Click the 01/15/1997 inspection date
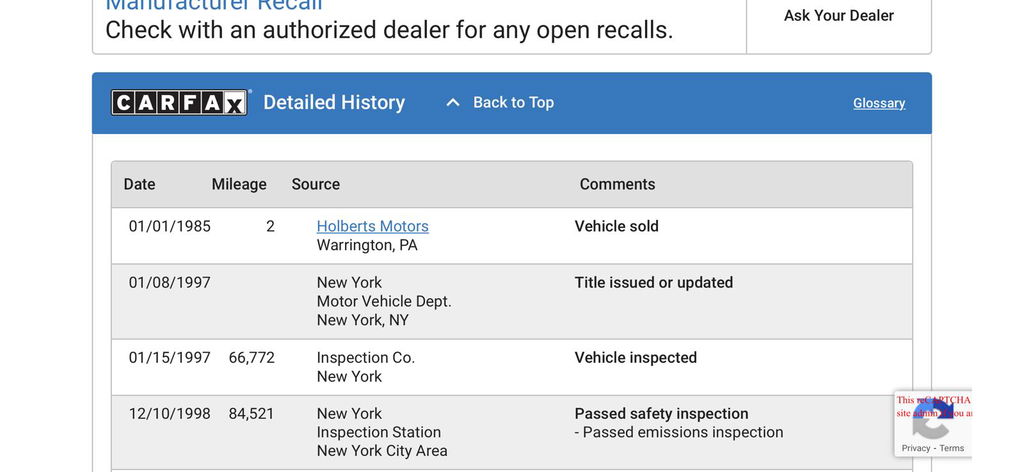Image resolution: width=1024 pixels, height=472 pixels. pyautogui.click(x=169, y=357)
